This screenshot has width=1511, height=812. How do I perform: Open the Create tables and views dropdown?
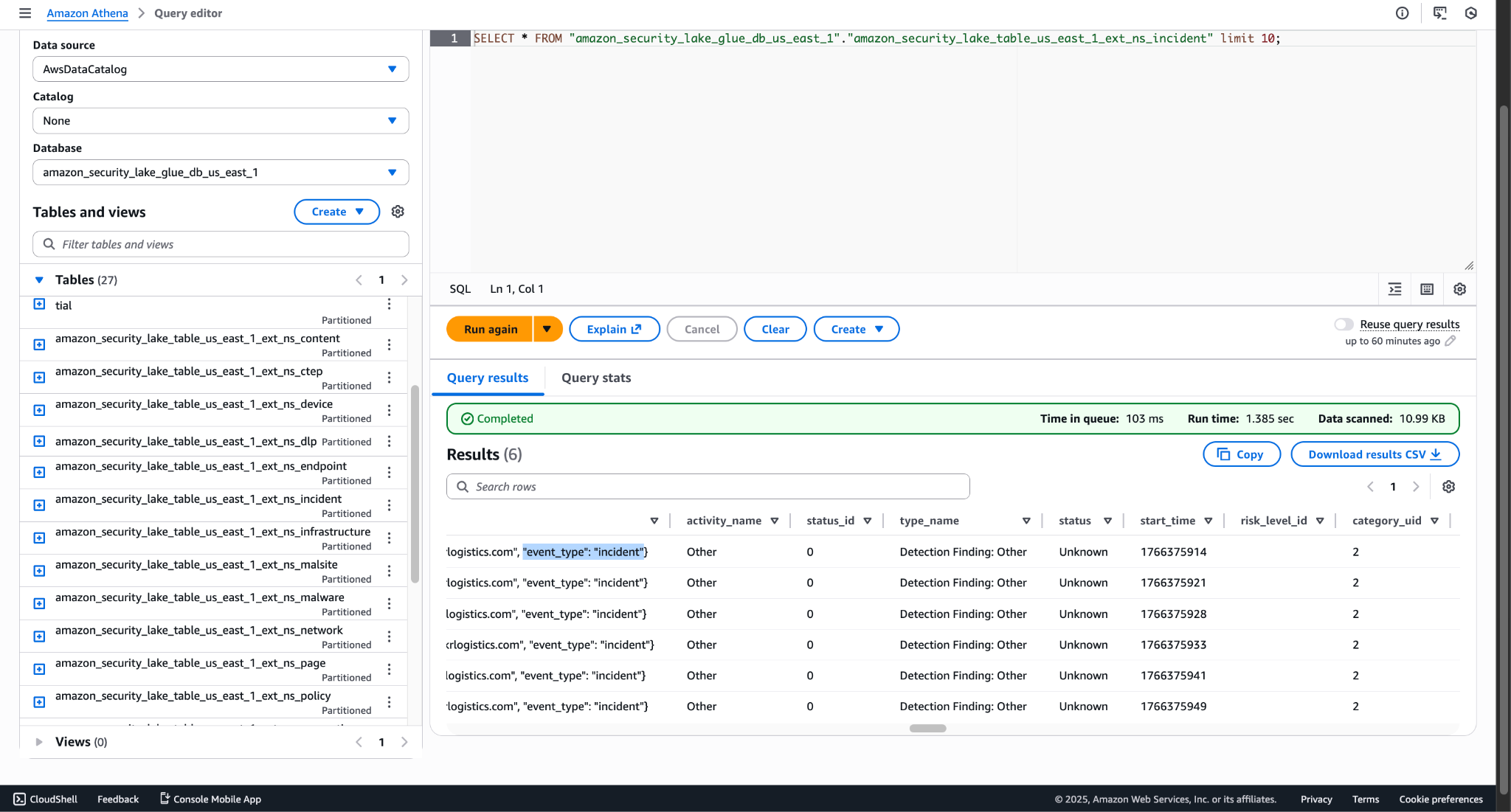pyautogui.click(x=336, y=212)
